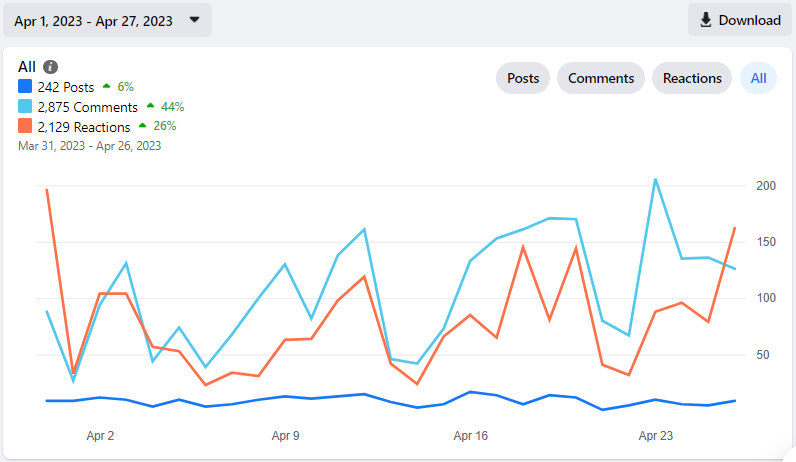Click the green up arrow beside 26%
Screen dimensions: 796x462
pyautogui.click(x=143, y=125)
